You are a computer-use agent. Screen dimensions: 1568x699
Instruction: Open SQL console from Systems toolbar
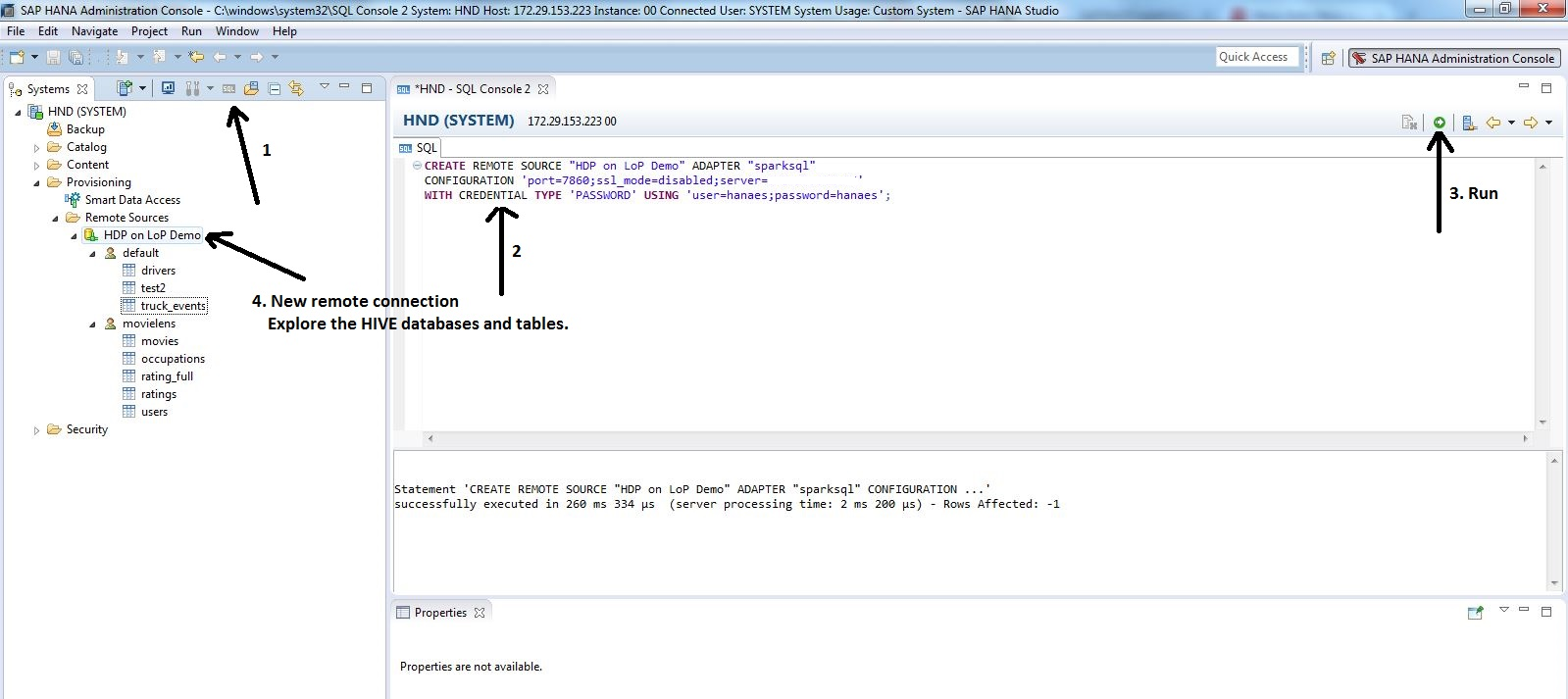228,88
